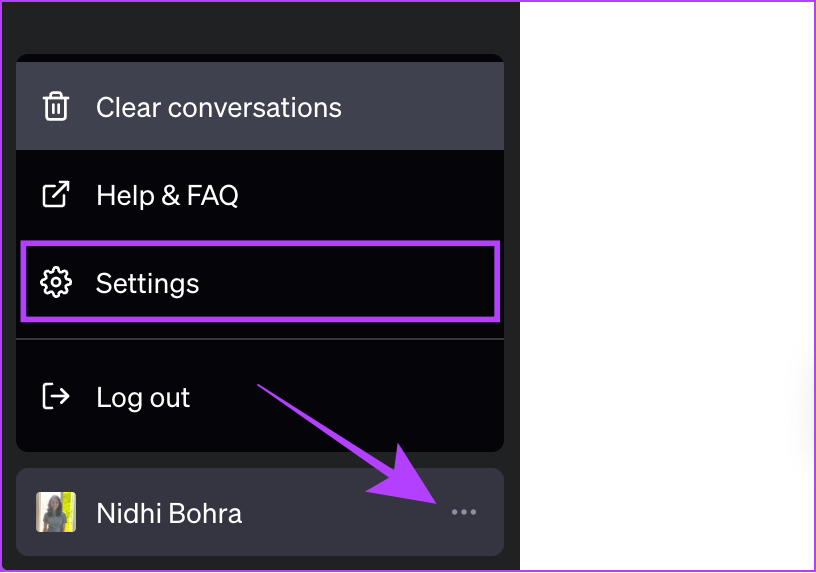Image resolution: width=816 pixels, height=573 pixels.
Task: Click the divider line above Log out
Action: pyautogui.click(x=260, y=339)
